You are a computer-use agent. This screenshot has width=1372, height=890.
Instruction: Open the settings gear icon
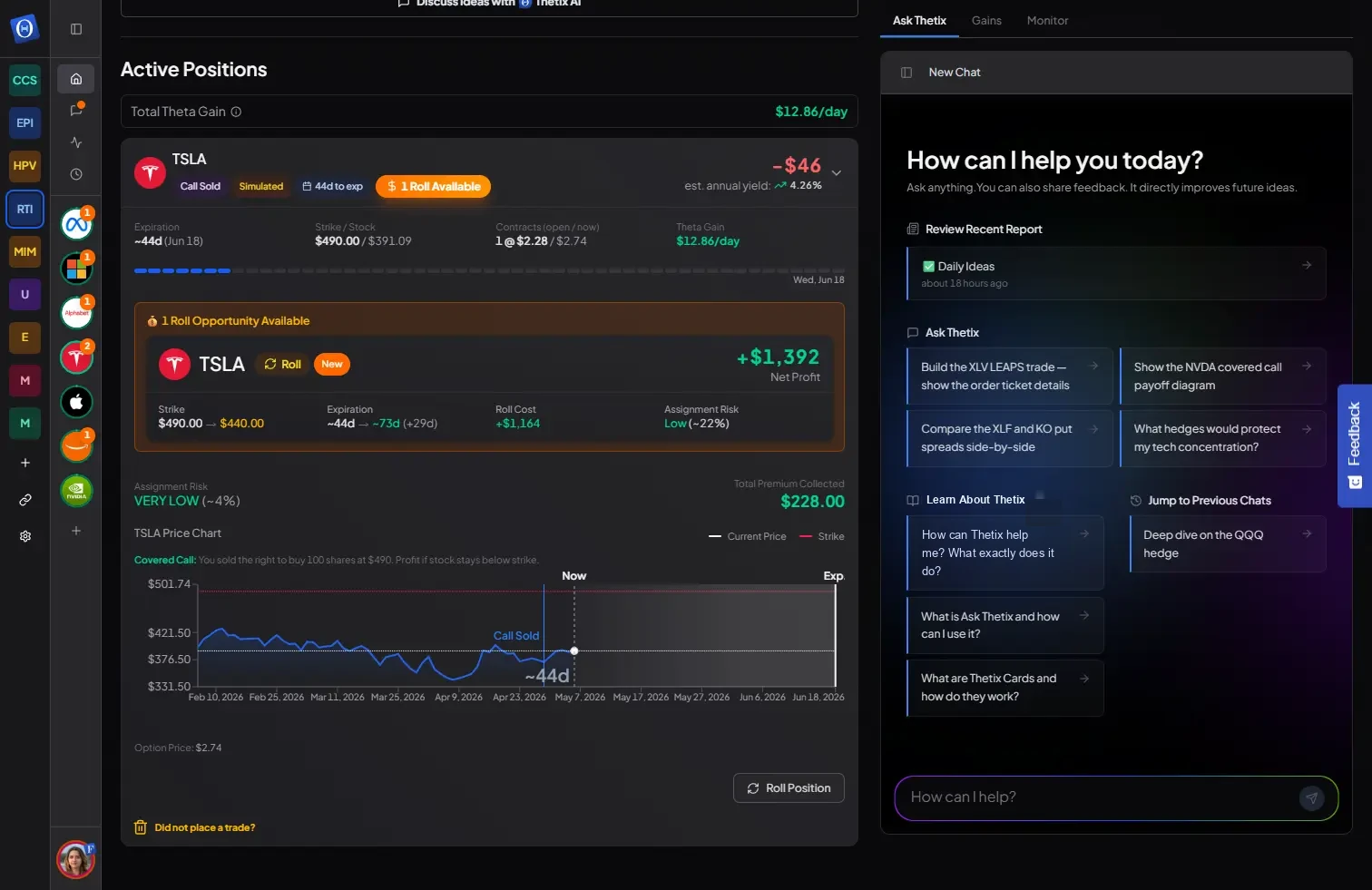[x=25, y=536]
